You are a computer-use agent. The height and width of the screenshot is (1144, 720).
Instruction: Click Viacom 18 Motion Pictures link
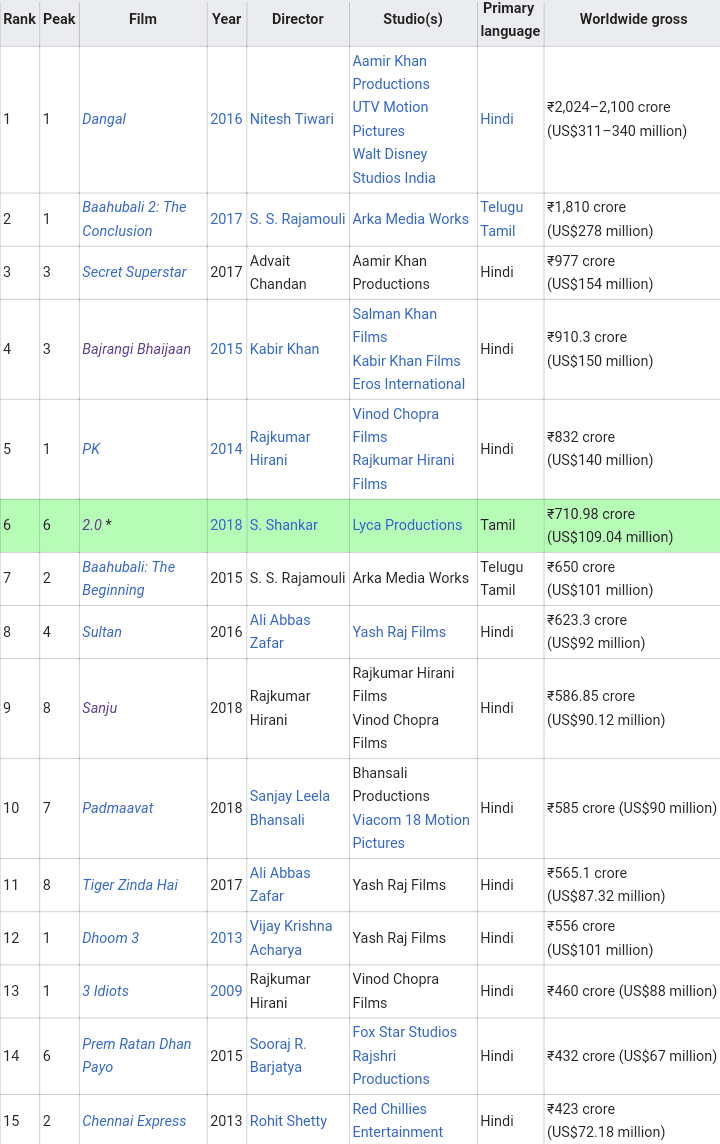[x=410, y=831]
